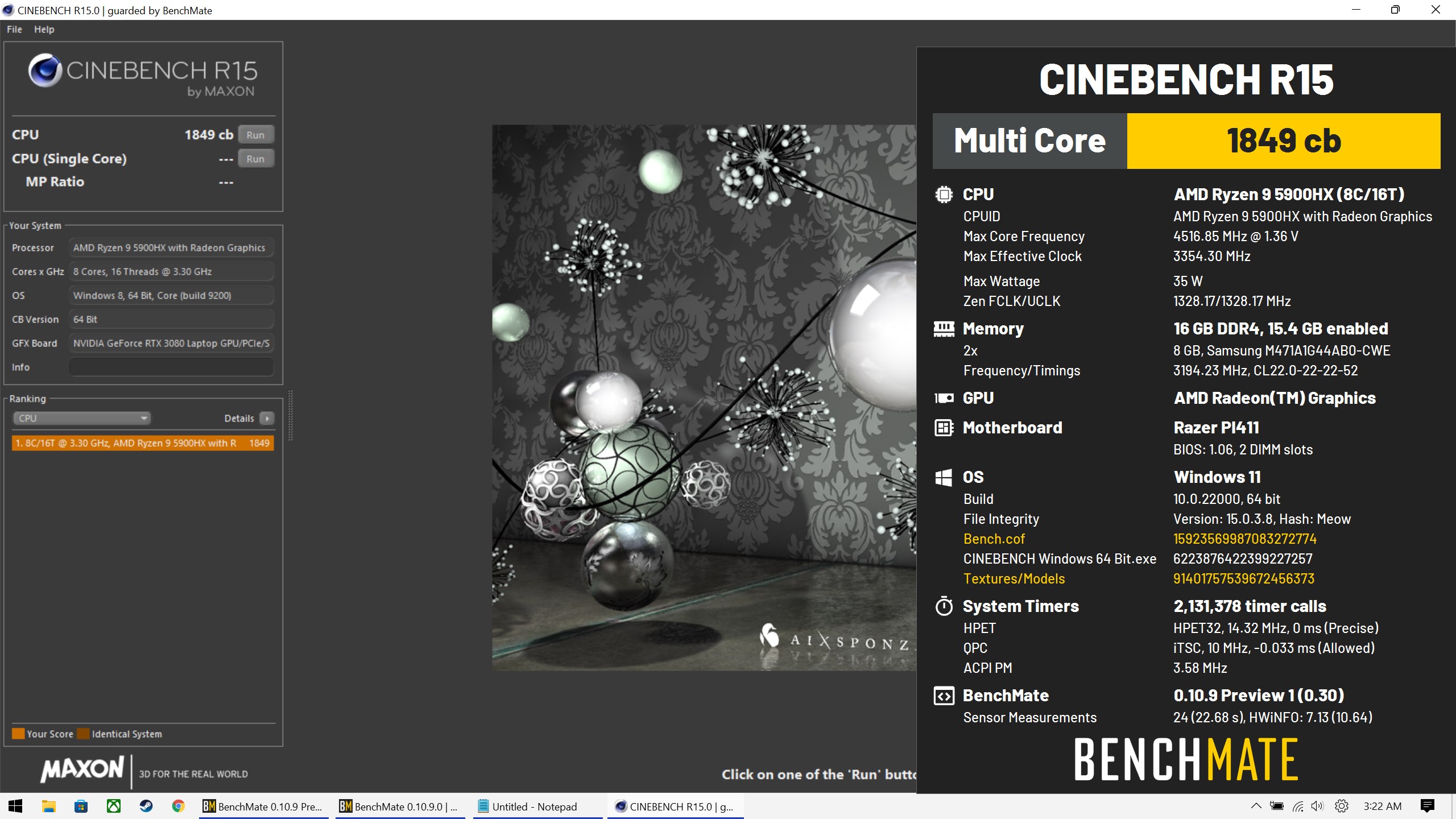
Task: Open the clock showing 3:22 AM
Action: pyautogui.click(x=1383, y=806)
